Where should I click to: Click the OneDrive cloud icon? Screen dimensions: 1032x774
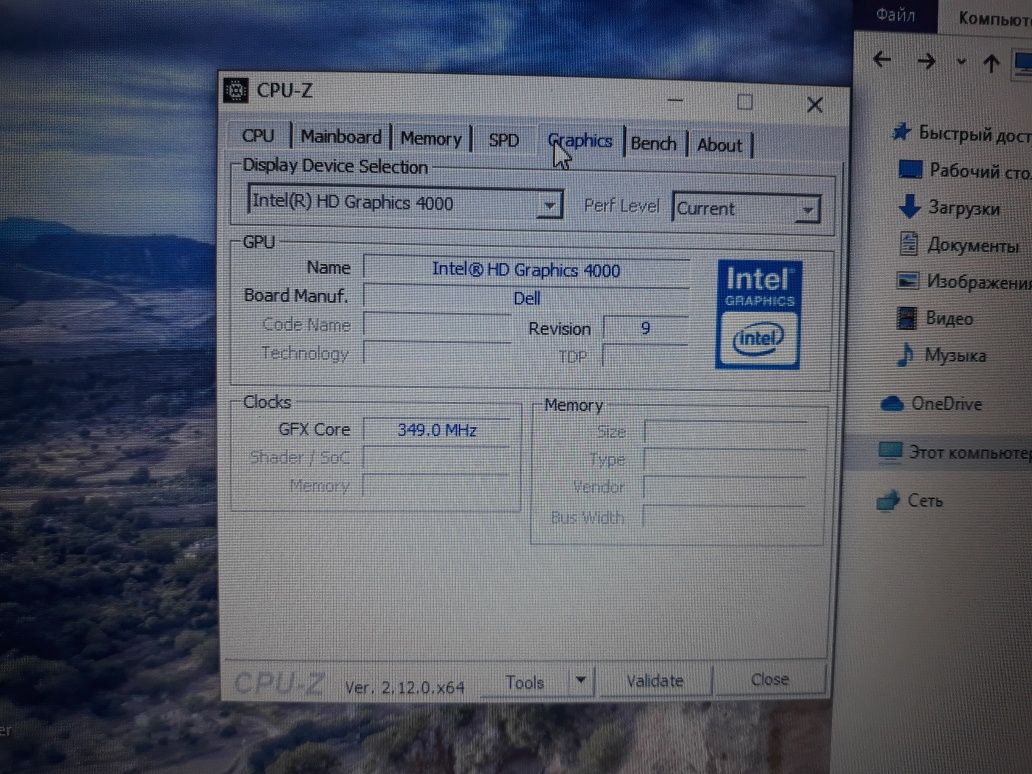pyautogui.click(x=892, y=403)
